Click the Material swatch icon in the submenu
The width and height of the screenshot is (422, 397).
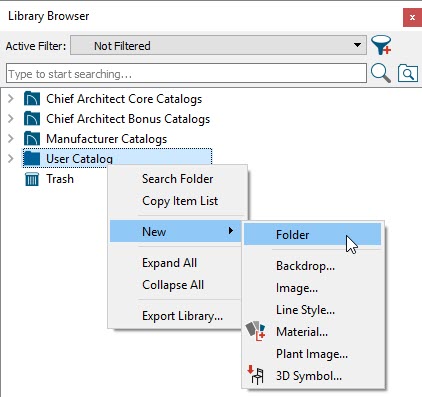pyautogui.click(x=256, y=331)
